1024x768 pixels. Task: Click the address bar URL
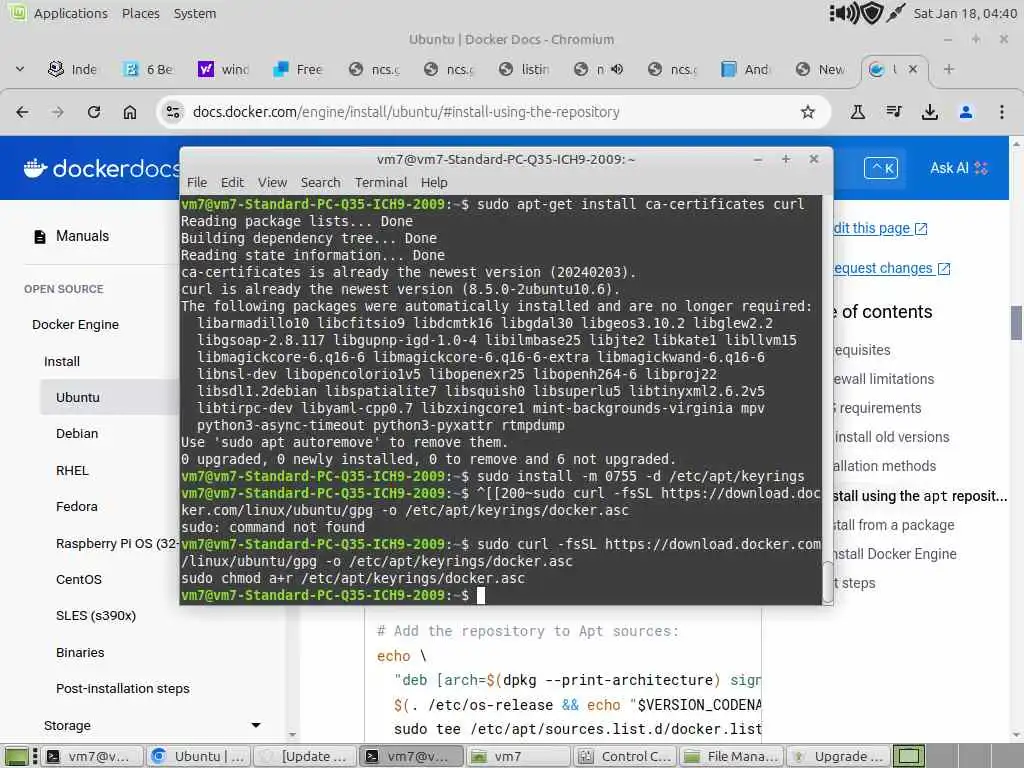406,112
